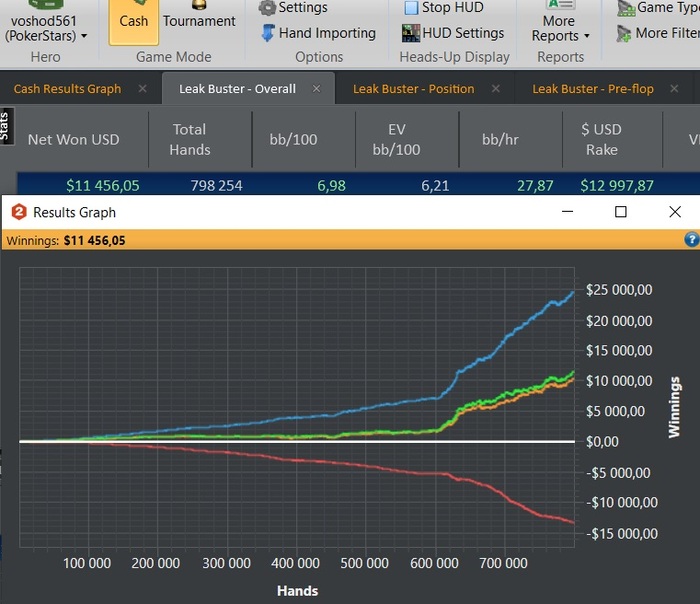Minimize the Results Graph window

coord(567,212)
